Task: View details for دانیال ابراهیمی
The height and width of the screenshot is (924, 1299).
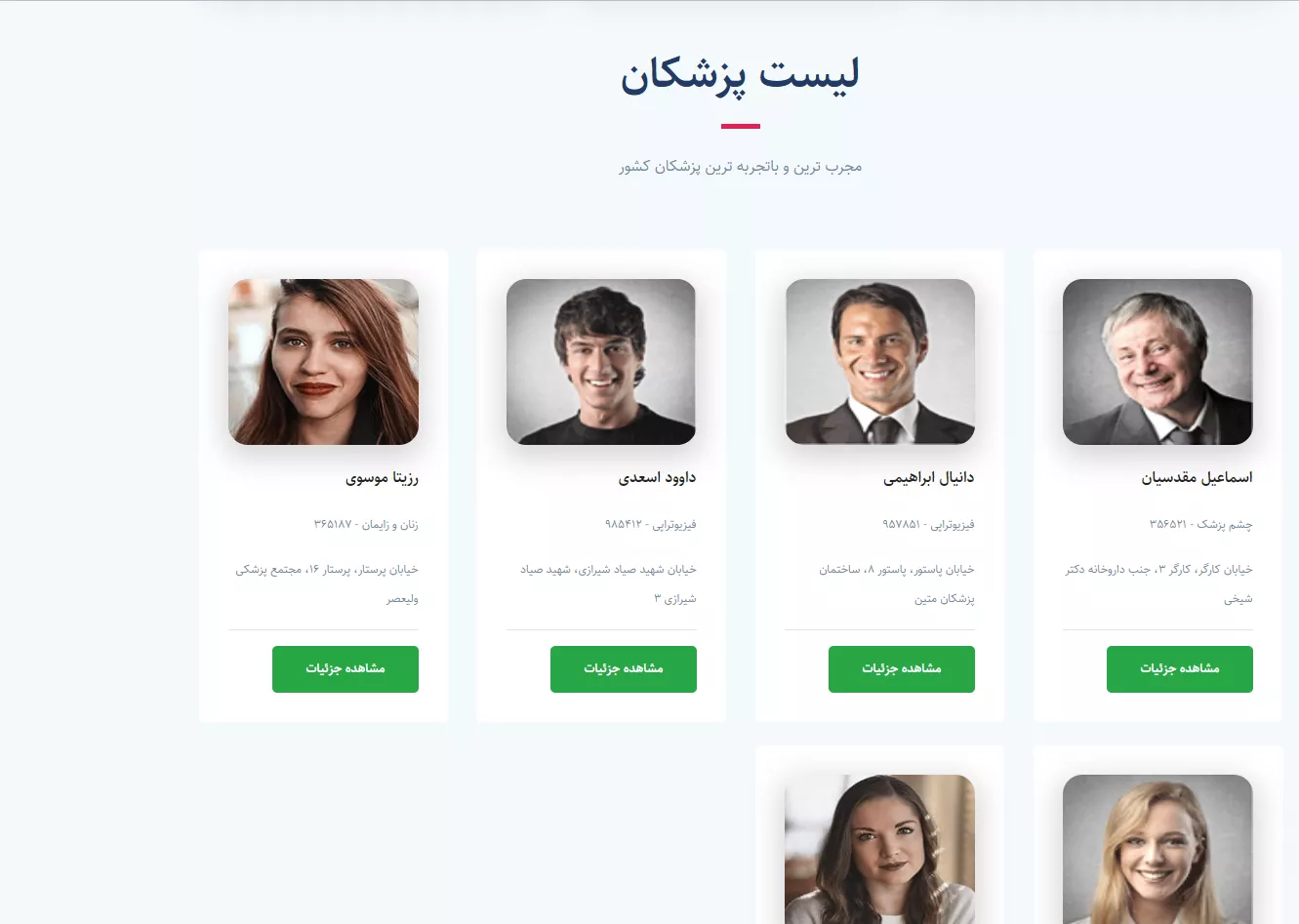Action: coord(902,669)
